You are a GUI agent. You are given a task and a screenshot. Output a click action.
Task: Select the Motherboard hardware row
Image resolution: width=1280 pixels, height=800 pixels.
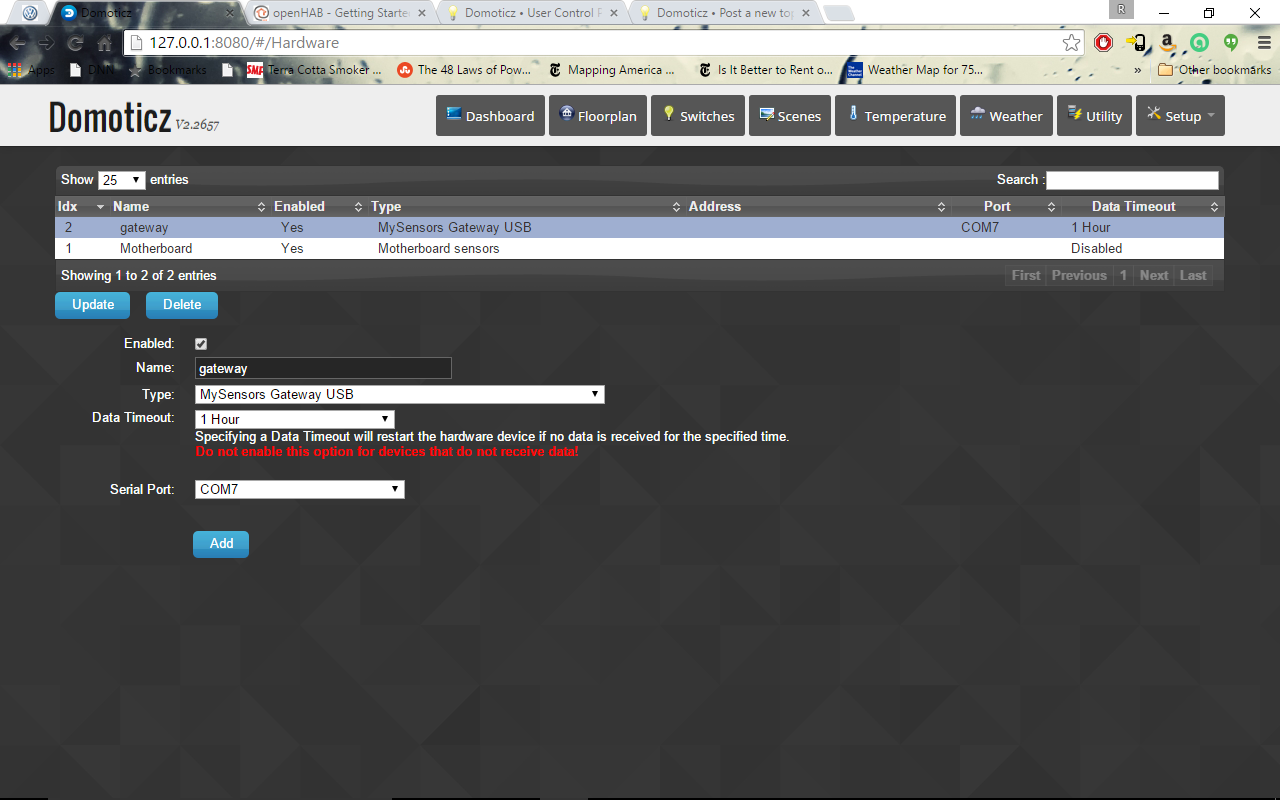pyautogui.click(x=639, y=249)
